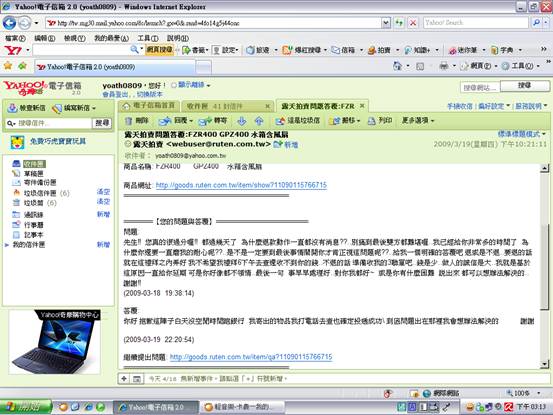Viewport: 553px width, 415px height.
Task: Open the zoom 100% dropdown
Action: click(x=539, y=393)
